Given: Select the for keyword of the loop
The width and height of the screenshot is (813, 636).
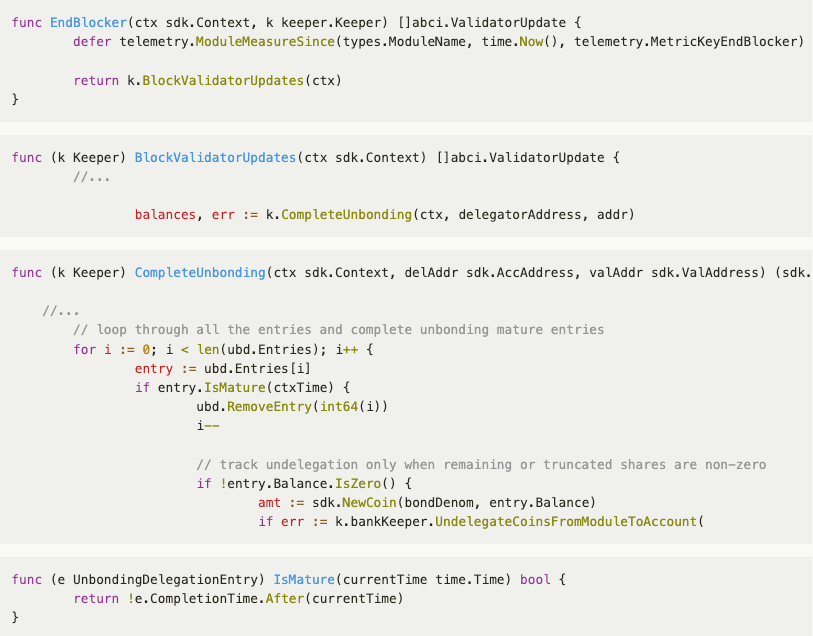Looking at the screenshot, I should pos(85,350).
